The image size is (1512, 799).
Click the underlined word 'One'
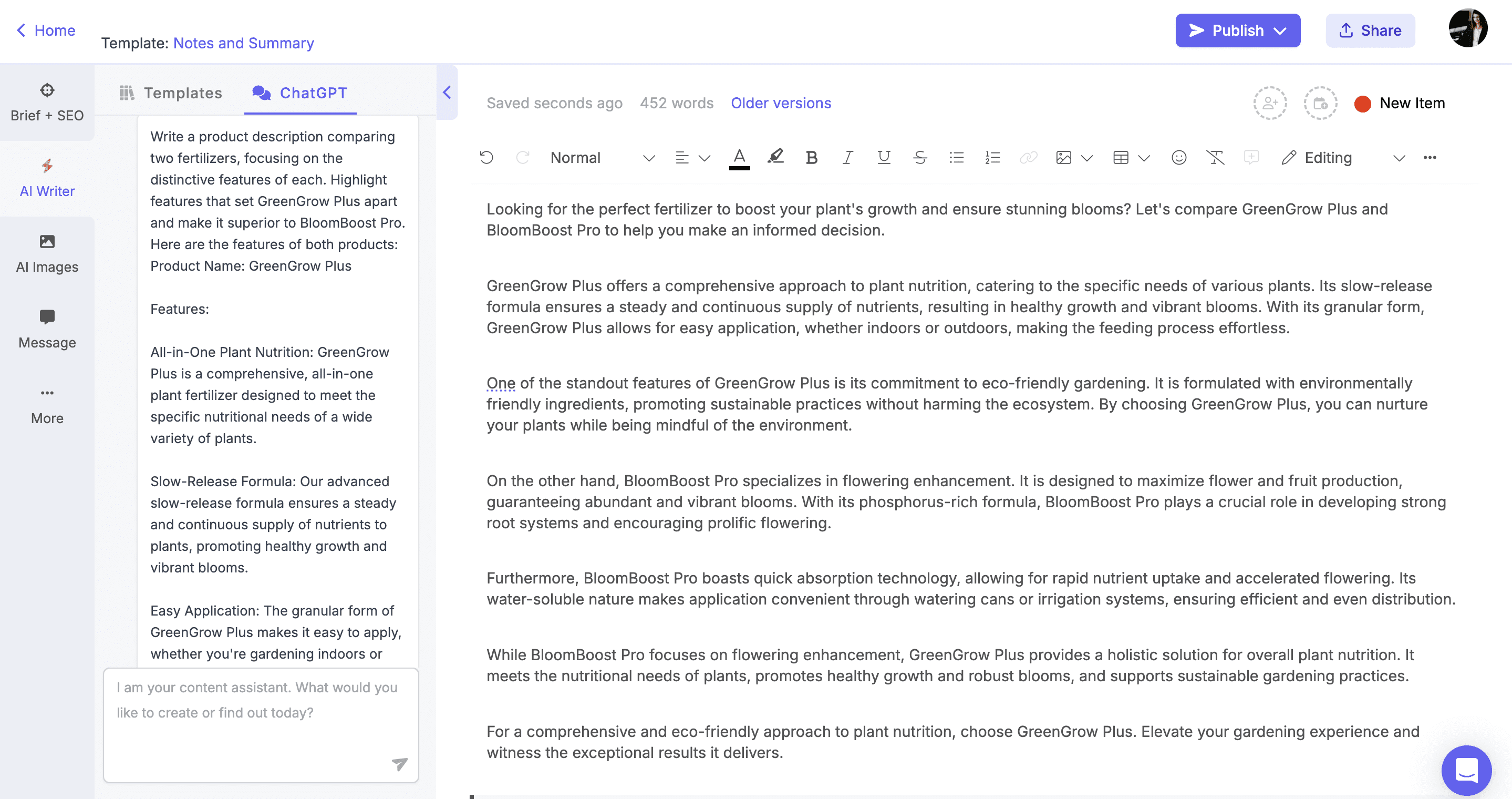(x=501, y=383)
